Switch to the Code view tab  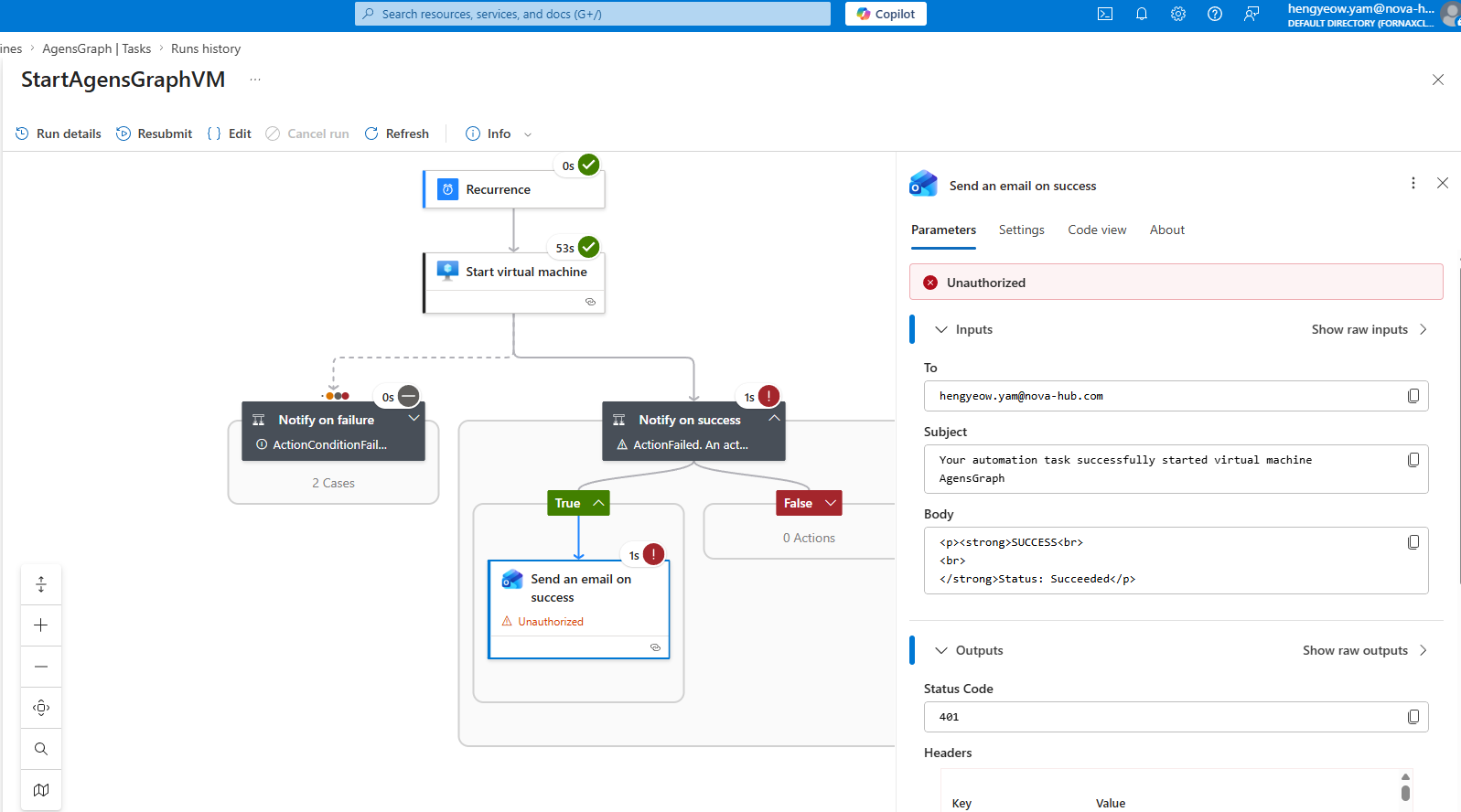1097,230
